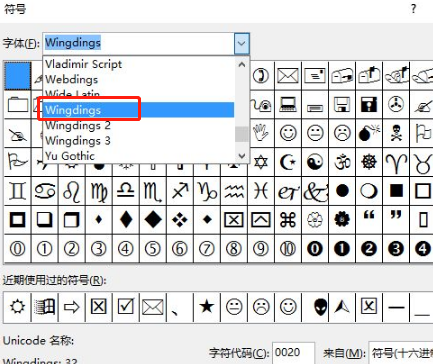Select the large black diamond symbol

pos(153,220)
